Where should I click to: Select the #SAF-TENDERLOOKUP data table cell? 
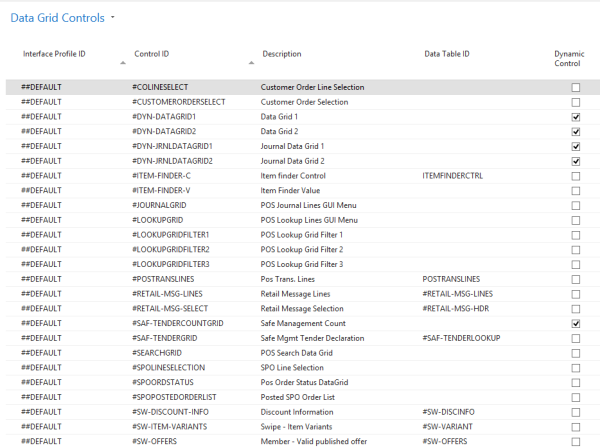461,338
